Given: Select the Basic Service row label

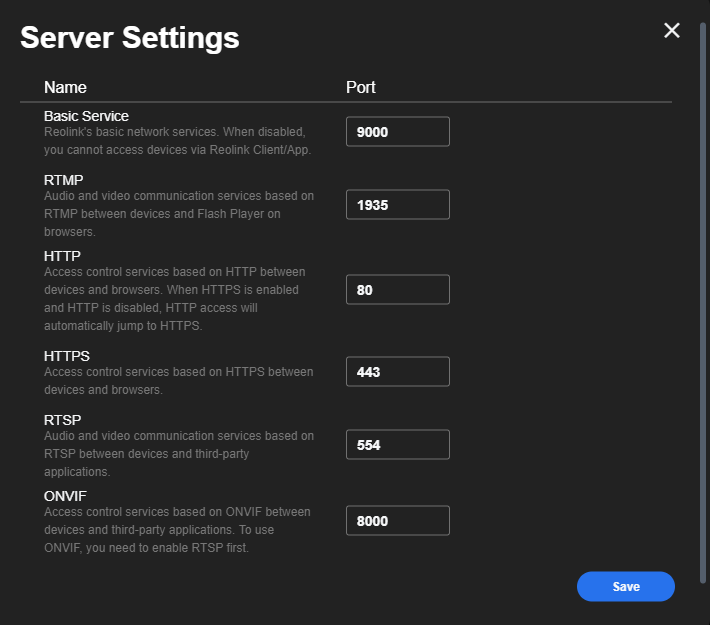Looking at the screenshot, I should tap(86, 116).
